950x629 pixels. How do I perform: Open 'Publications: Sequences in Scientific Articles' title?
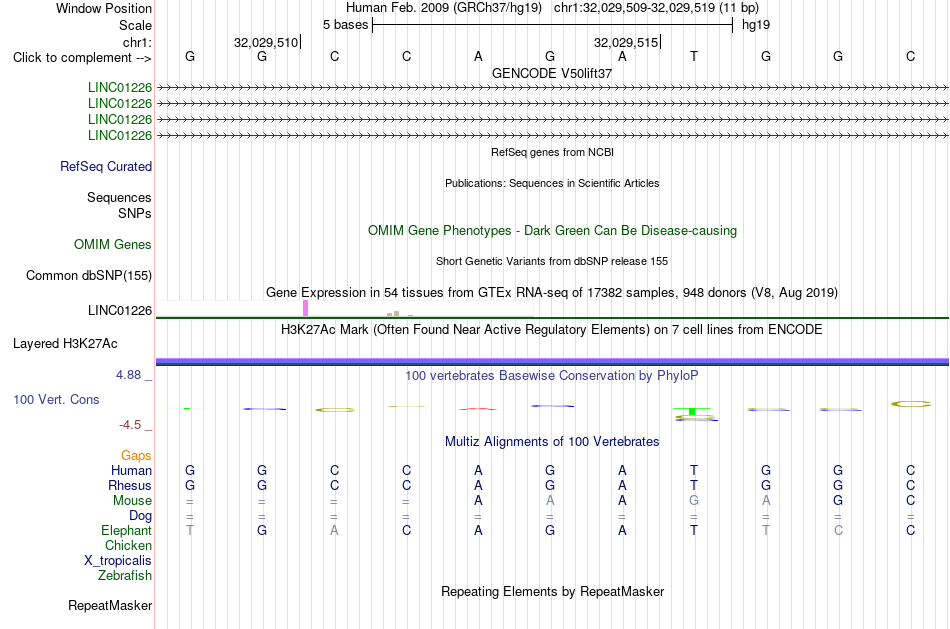[552, 183]
